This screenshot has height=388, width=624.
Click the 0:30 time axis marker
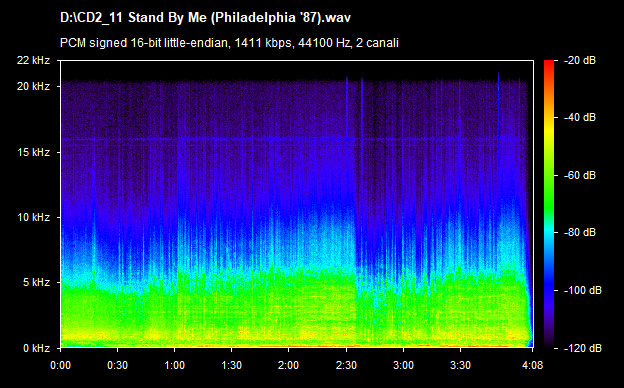(117, 365)
